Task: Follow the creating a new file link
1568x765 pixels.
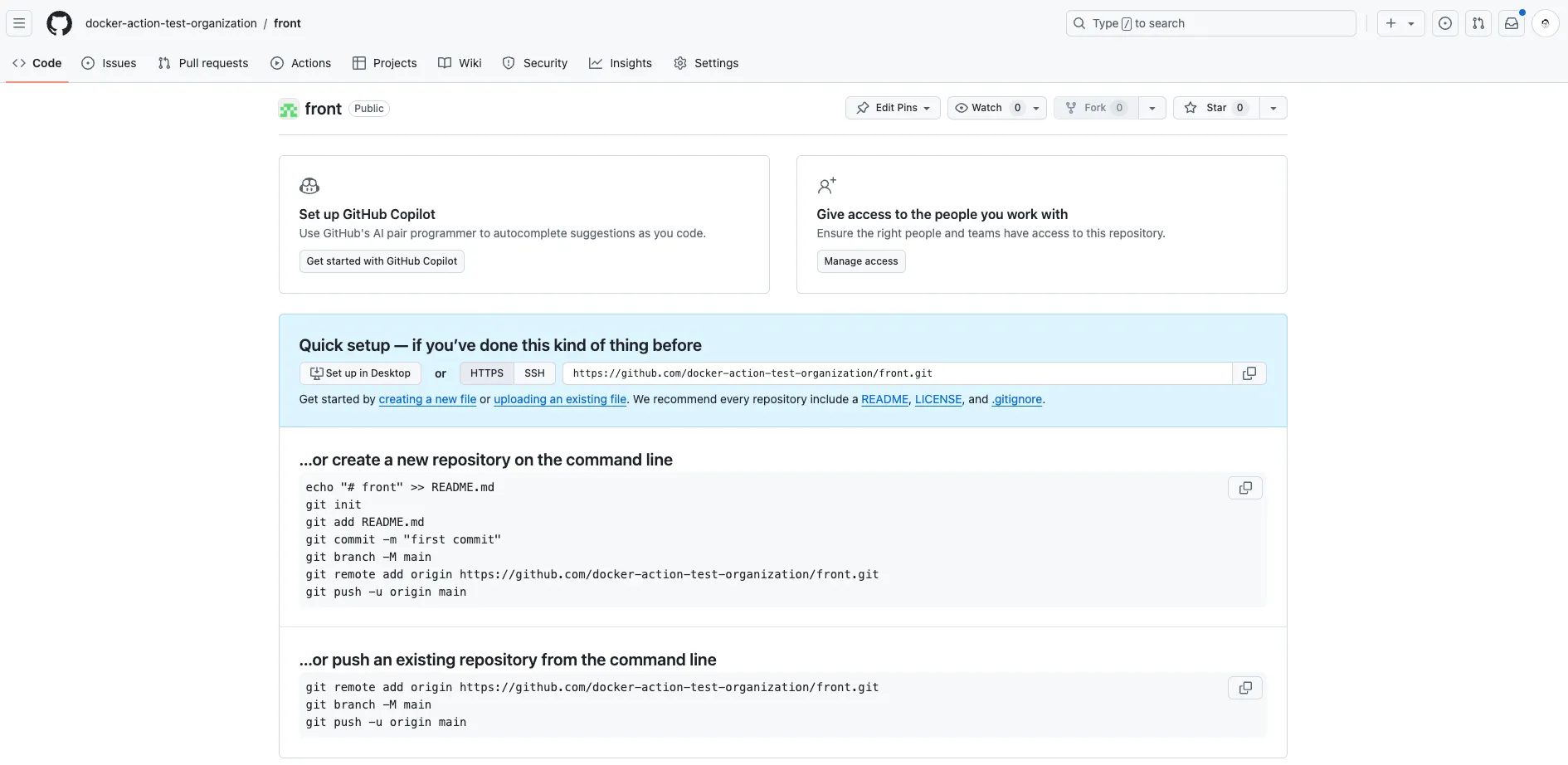Action: pyautogui.click(x=427, y=399)
